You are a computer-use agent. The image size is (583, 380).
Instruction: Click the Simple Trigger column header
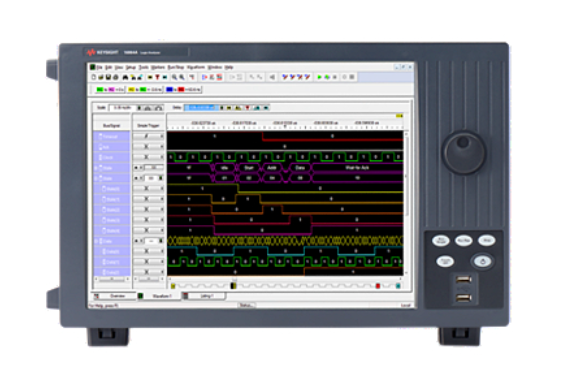(148, 126)
